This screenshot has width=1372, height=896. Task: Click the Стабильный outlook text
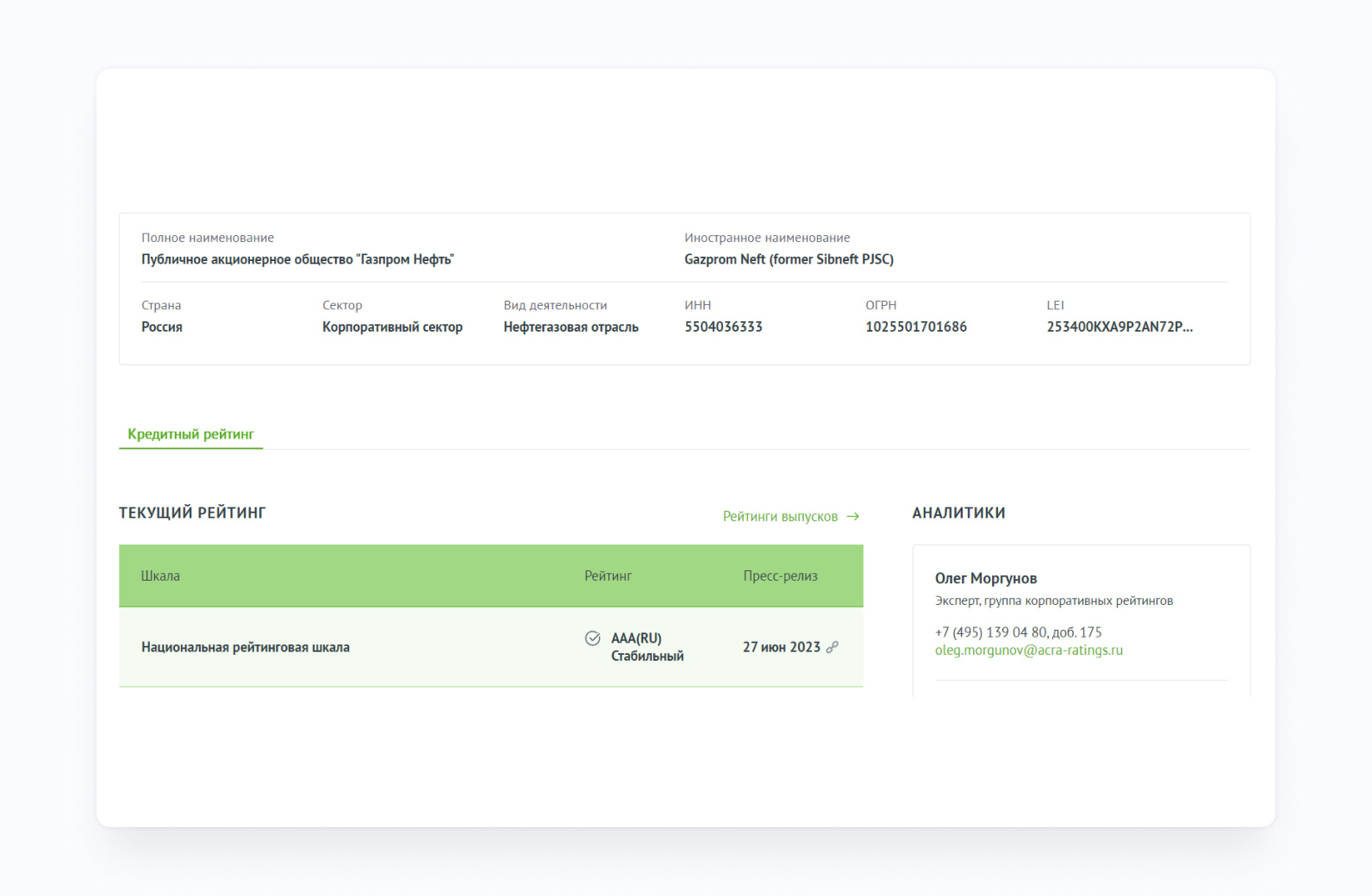(x=647, y=656)
